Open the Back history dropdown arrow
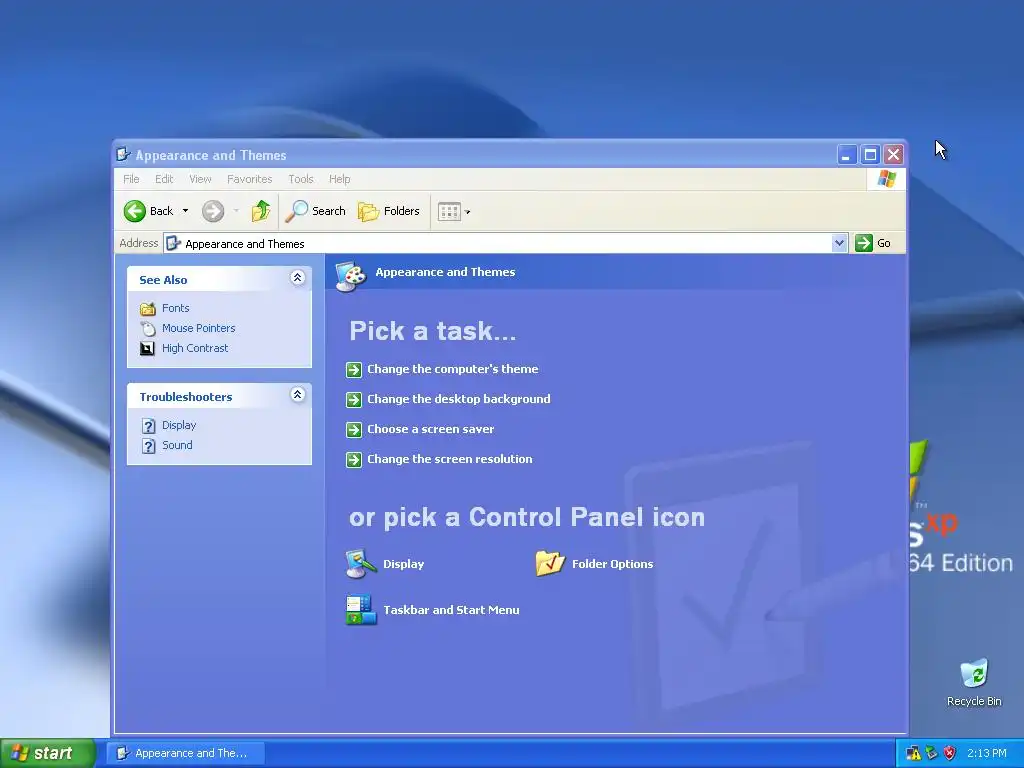The image size is (1024, 768). (185, 211)
